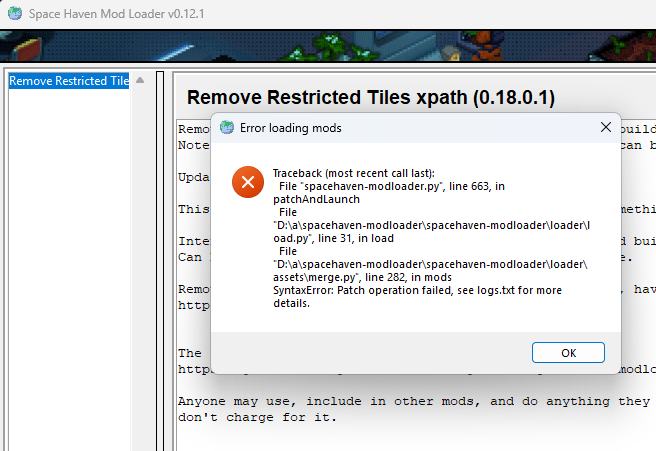Click the Space Haven Mod Loader title icon
The image size is (656, 451).
[x=15, y=13]
